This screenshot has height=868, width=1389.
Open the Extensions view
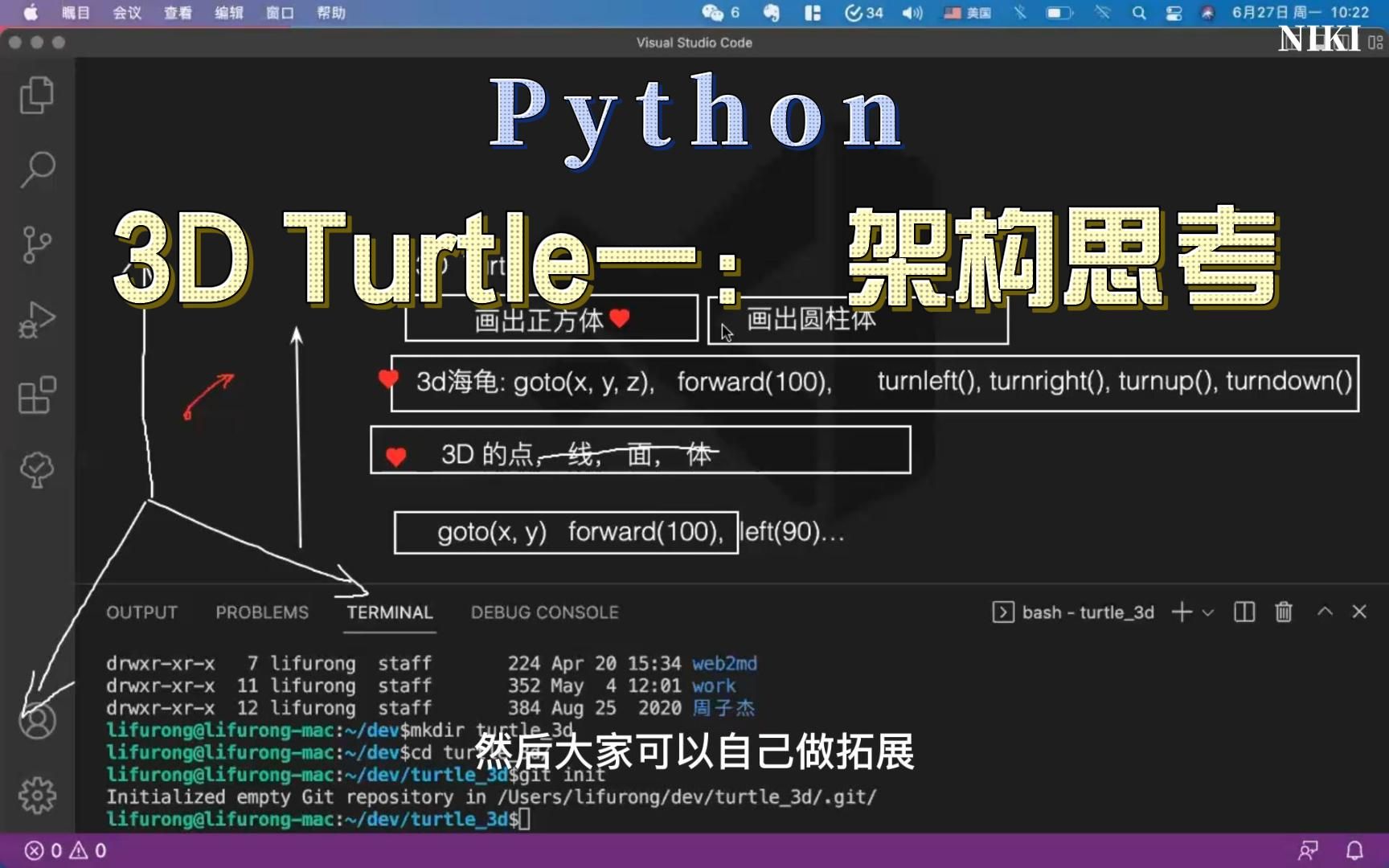[x=36, y=395]
